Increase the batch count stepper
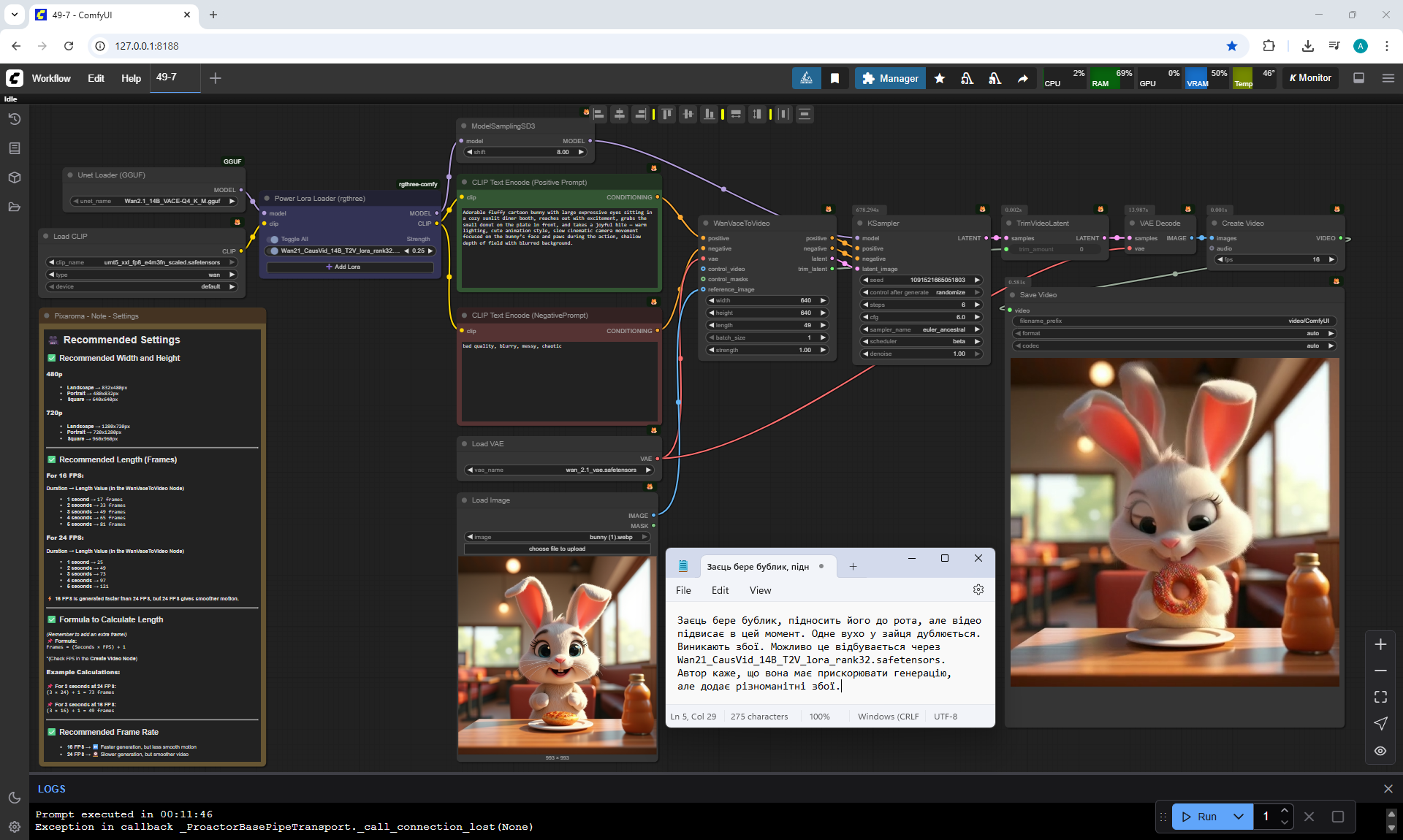This screenshot has height=840, width=1403. (x=1285, y=811)
